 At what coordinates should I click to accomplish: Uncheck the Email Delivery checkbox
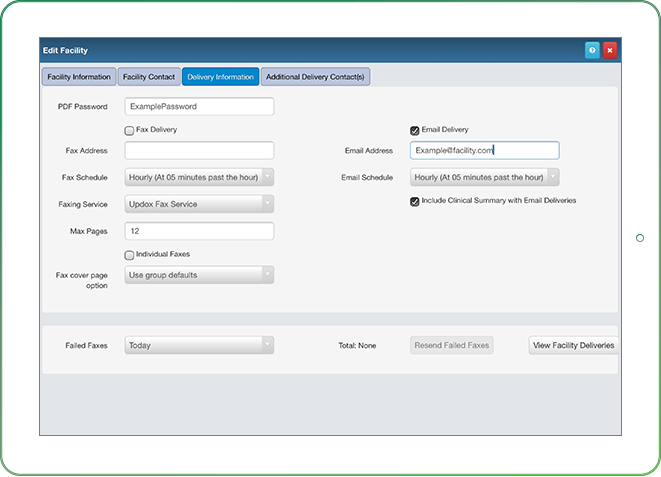coord(414,130)
